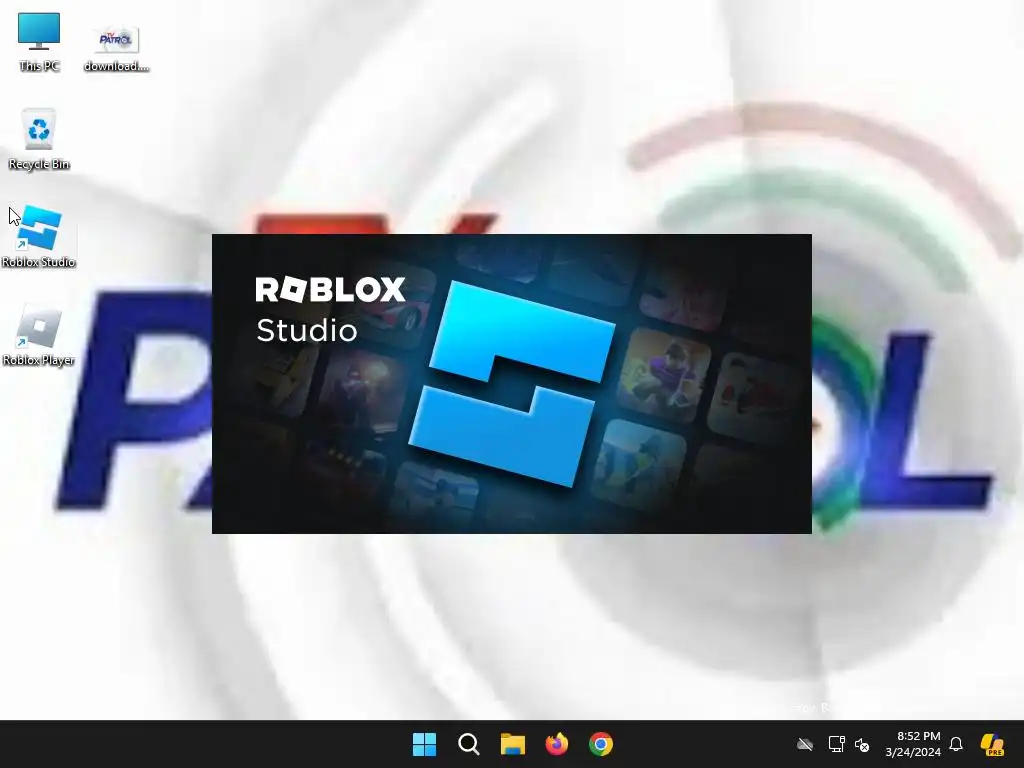Open taskbar Search
Image resolution: width=1024 pixels, height=768 pixels.
468,744
